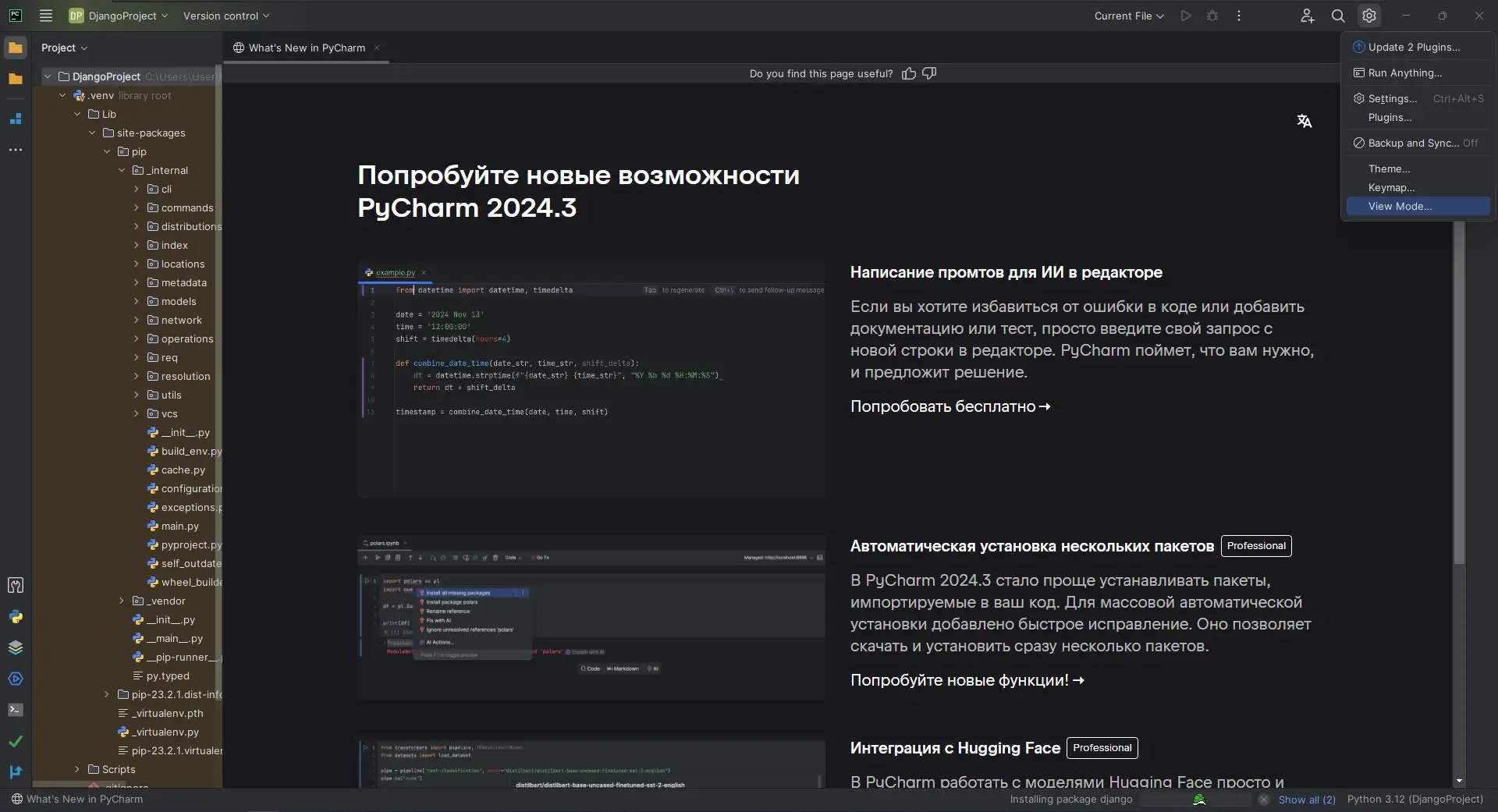Screen dimensions: 1498x812
Task: Select the cache.py file in project tree
Action: pyautogui.click(x=184, y=470)
